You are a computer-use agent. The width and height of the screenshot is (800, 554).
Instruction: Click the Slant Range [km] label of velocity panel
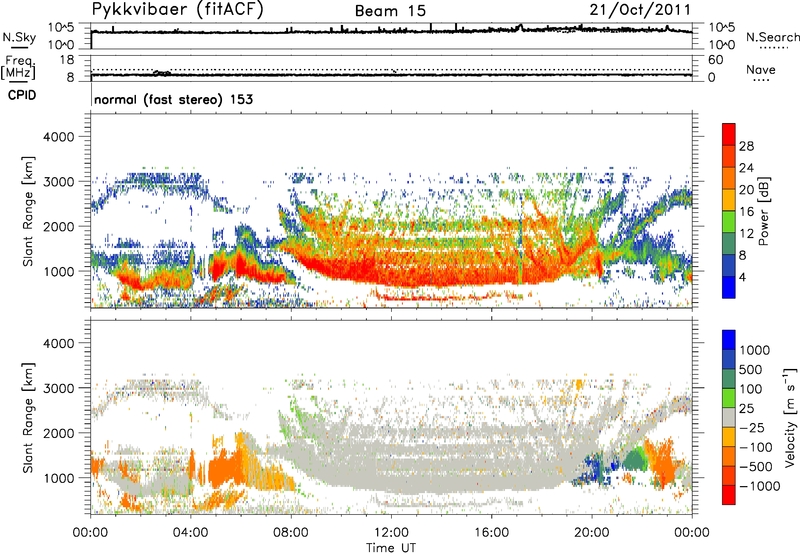point(29,417)
